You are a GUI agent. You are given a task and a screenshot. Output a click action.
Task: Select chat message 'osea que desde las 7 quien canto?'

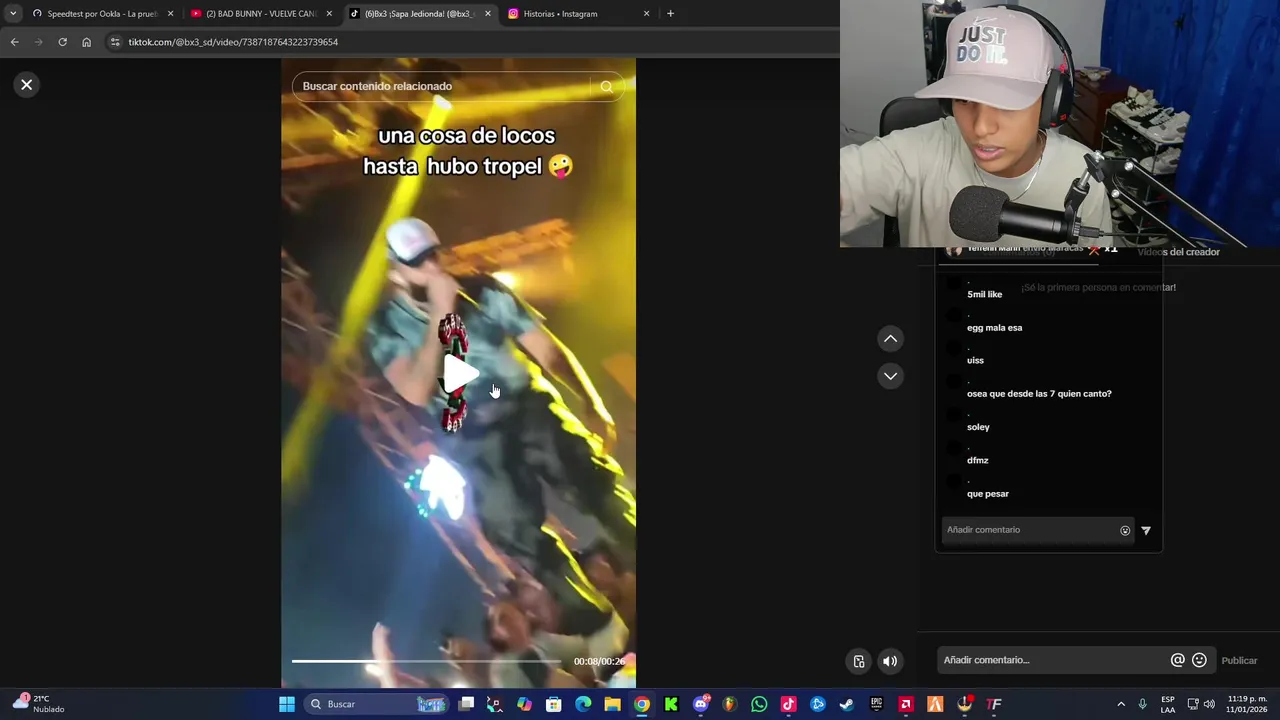[1039, 394]
